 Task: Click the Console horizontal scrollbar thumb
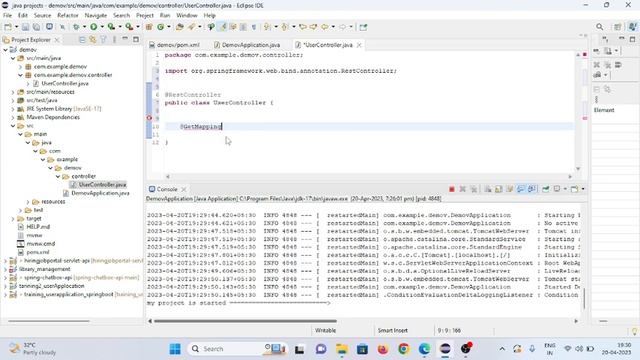(x=245, y=321)
